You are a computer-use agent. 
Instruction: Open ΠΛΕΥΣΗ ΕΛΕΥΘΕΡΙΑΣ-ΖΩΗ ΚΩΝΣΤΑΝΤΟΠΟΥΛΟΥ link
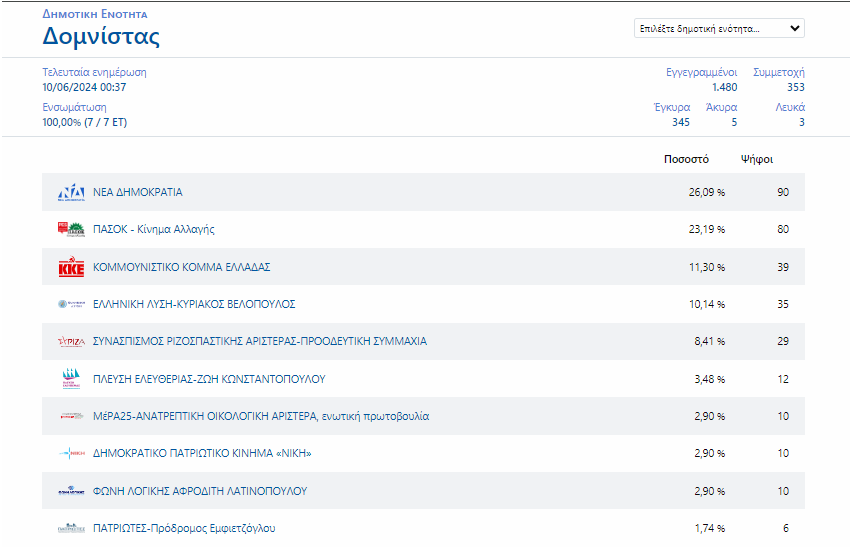pyautogui.click(x=209, y=379)
